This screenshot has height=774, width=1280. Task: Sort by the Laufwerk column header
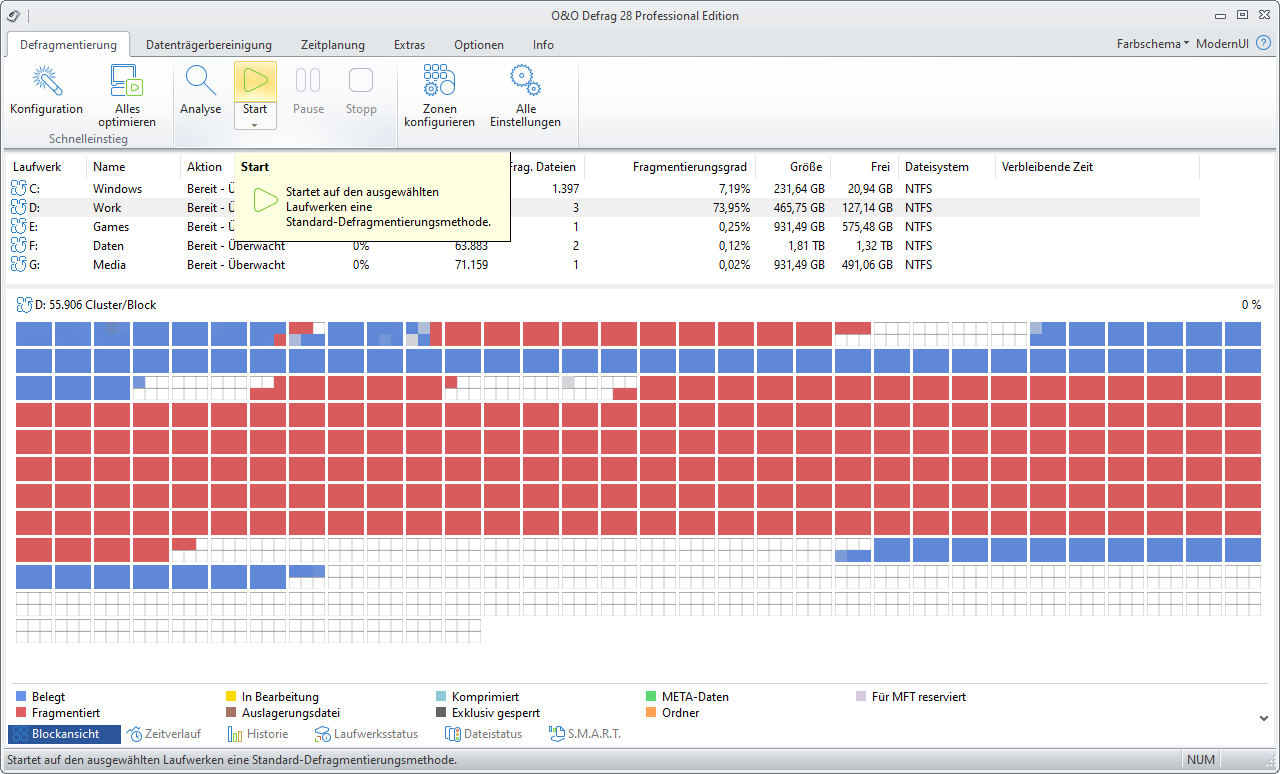click(x=47, y=167)
